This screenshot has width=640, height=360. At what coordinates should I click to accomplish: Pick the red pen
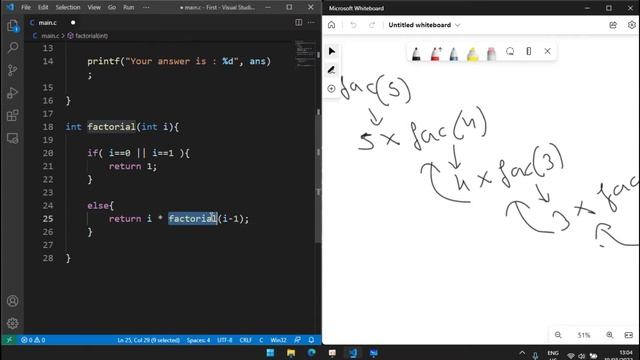435,54
